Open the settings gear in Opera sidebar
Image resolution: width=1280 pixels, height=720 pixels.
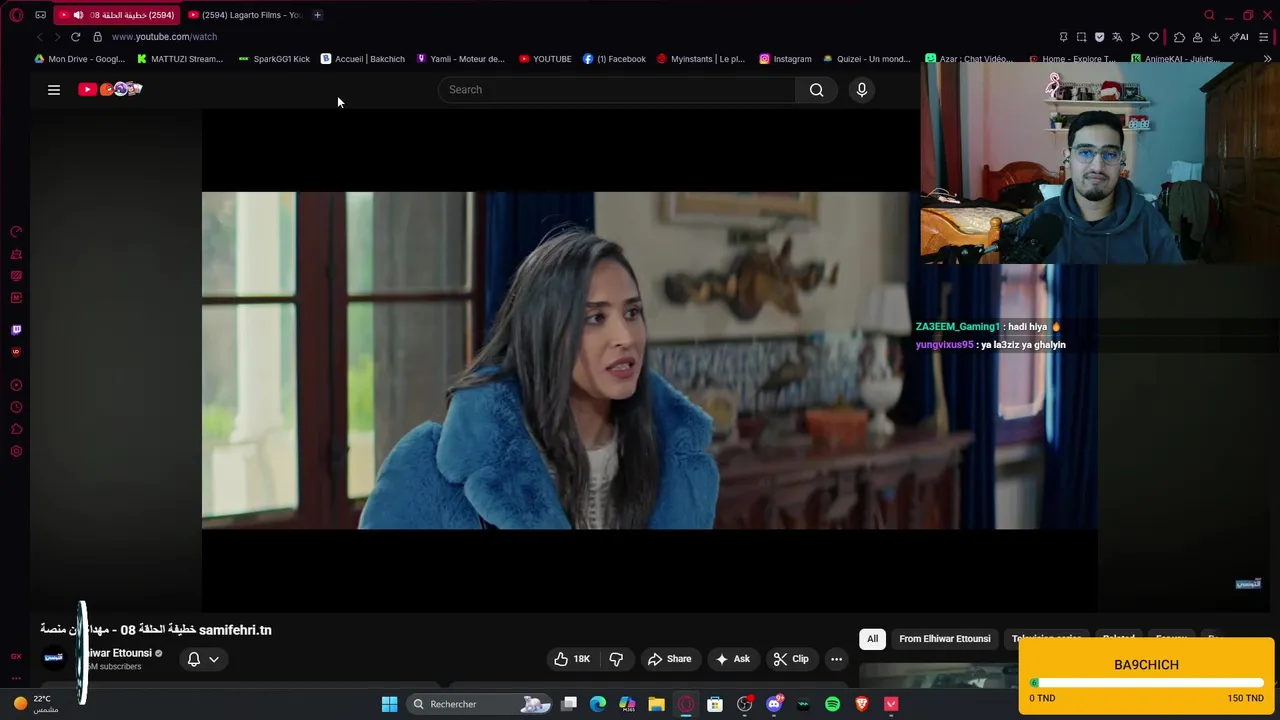pyautogui.click(x=16, y=451)
